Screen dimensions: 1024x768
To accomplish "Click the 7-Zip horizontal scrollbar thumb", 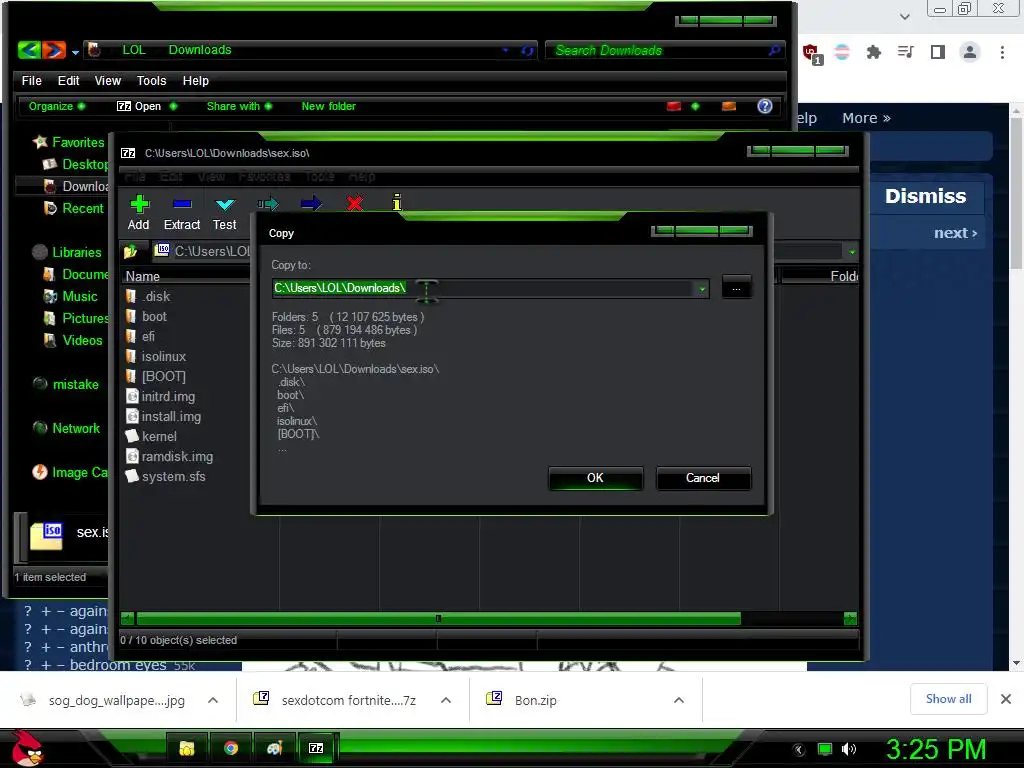I will point(438,618).
